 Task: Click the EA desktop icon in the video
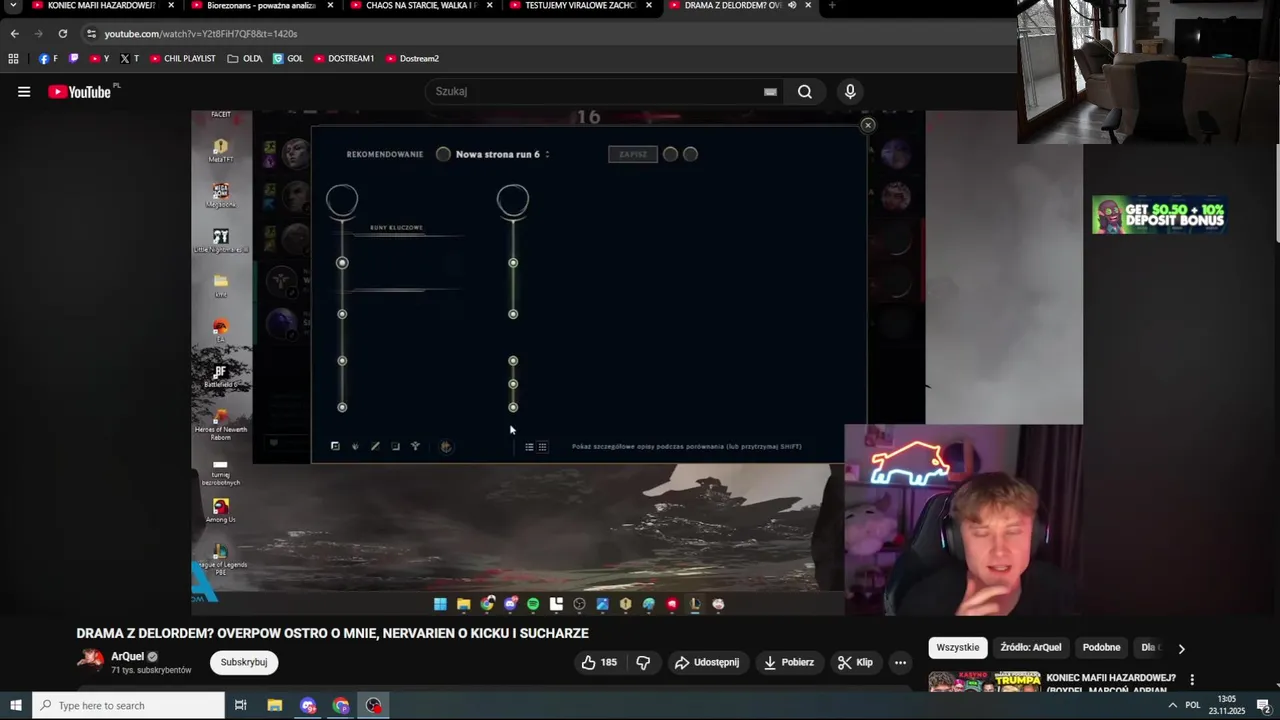point(221,330)
